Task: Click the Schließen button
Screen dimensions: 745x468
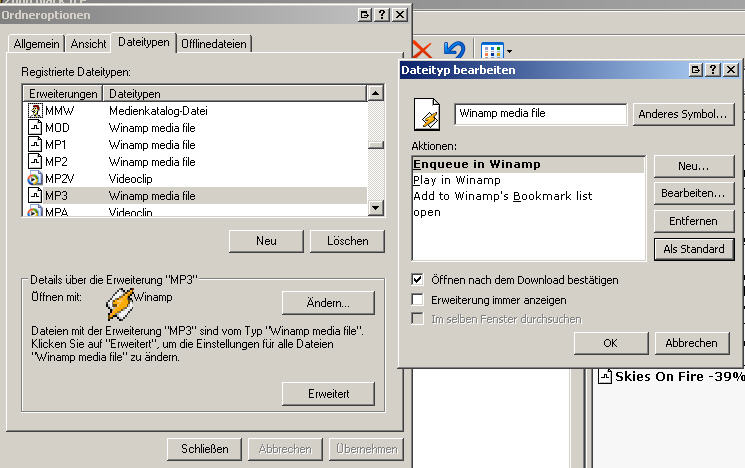Action: [x=204, y=449]
